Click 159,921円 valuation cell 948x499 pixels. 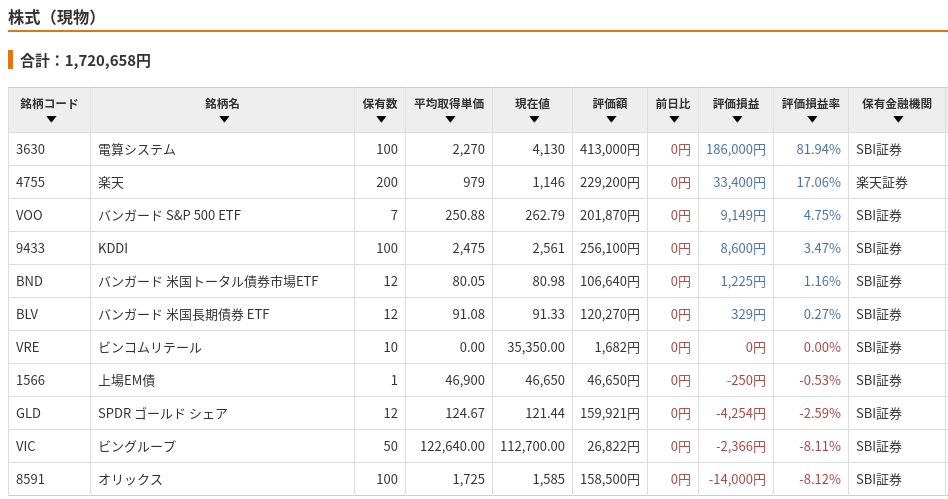click(x=609, y=413)
